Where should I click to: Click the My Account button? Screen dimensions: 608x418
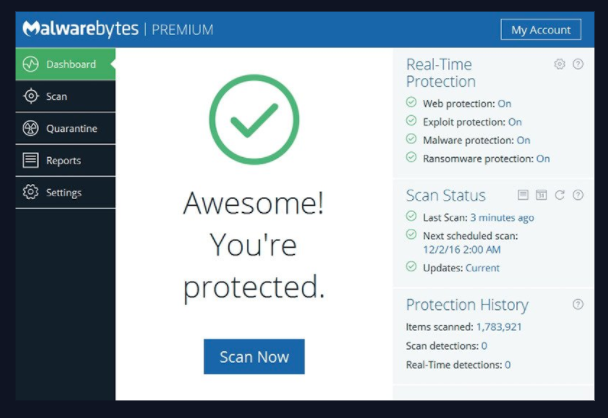[540, 30]
